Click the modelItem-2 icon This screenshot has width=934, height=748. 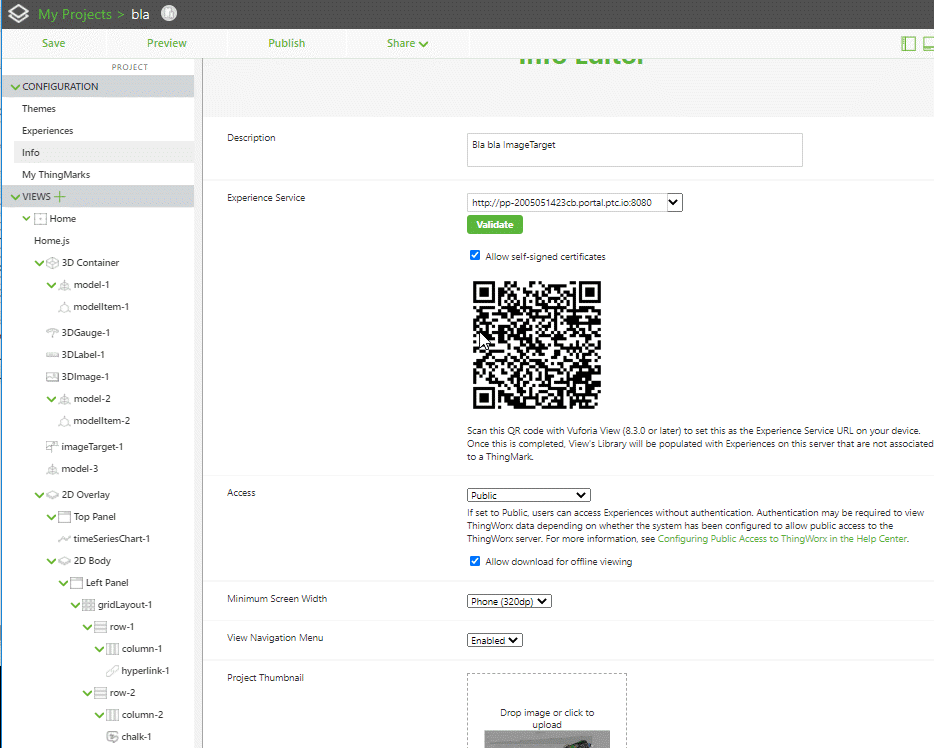(64, 421)
